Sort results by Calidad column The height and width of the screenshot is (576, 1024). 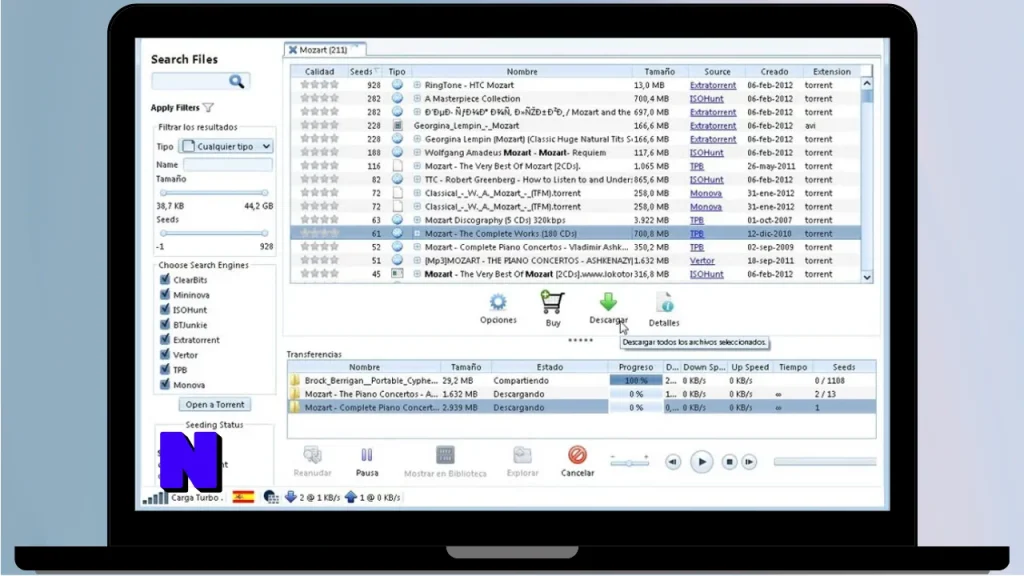tap(319, 71)
